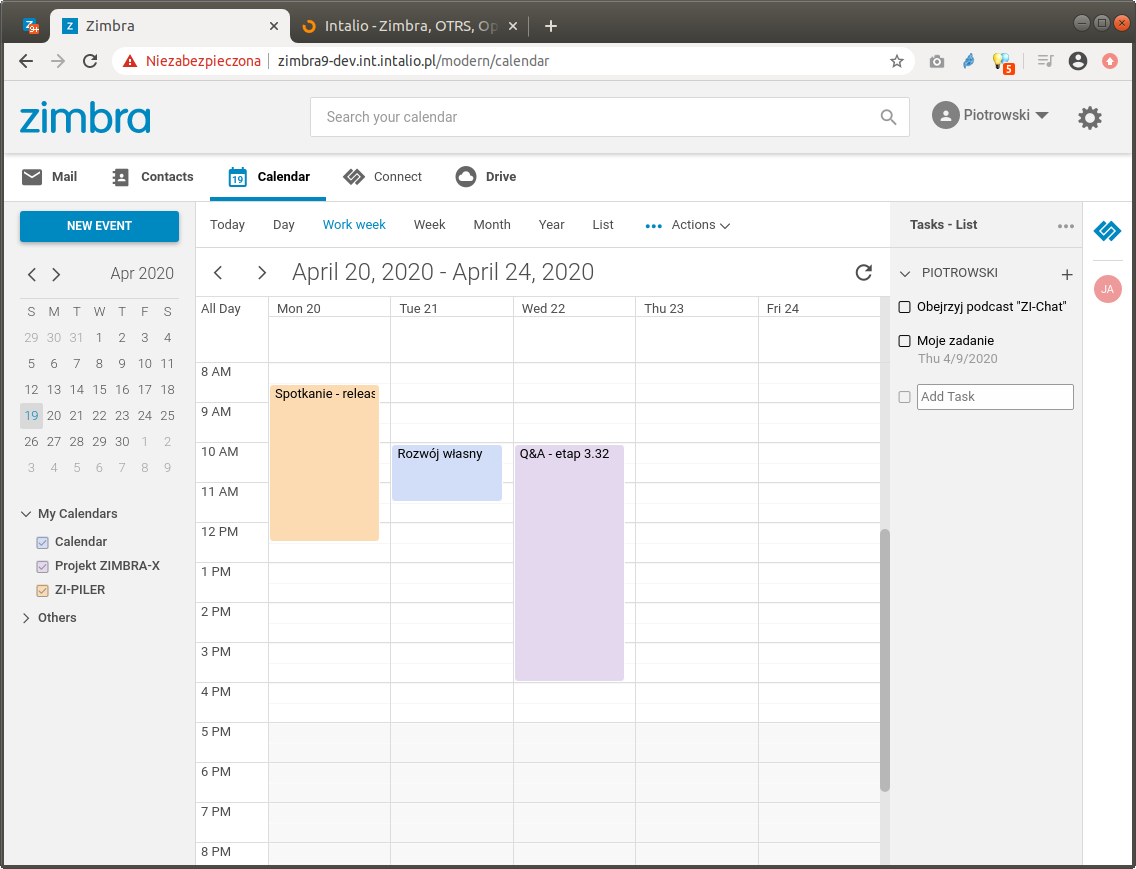The image size is (1136, 869).
Task: Add a new task with plus icon
Action: coord(1066,274)
